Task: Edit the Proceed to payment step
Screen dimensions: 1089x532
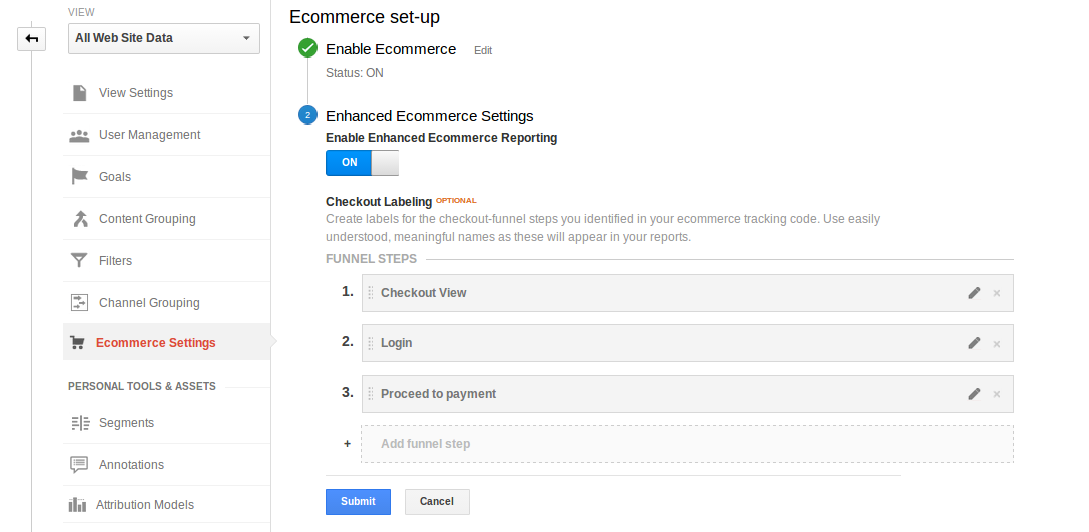Action: click(974, 394)
